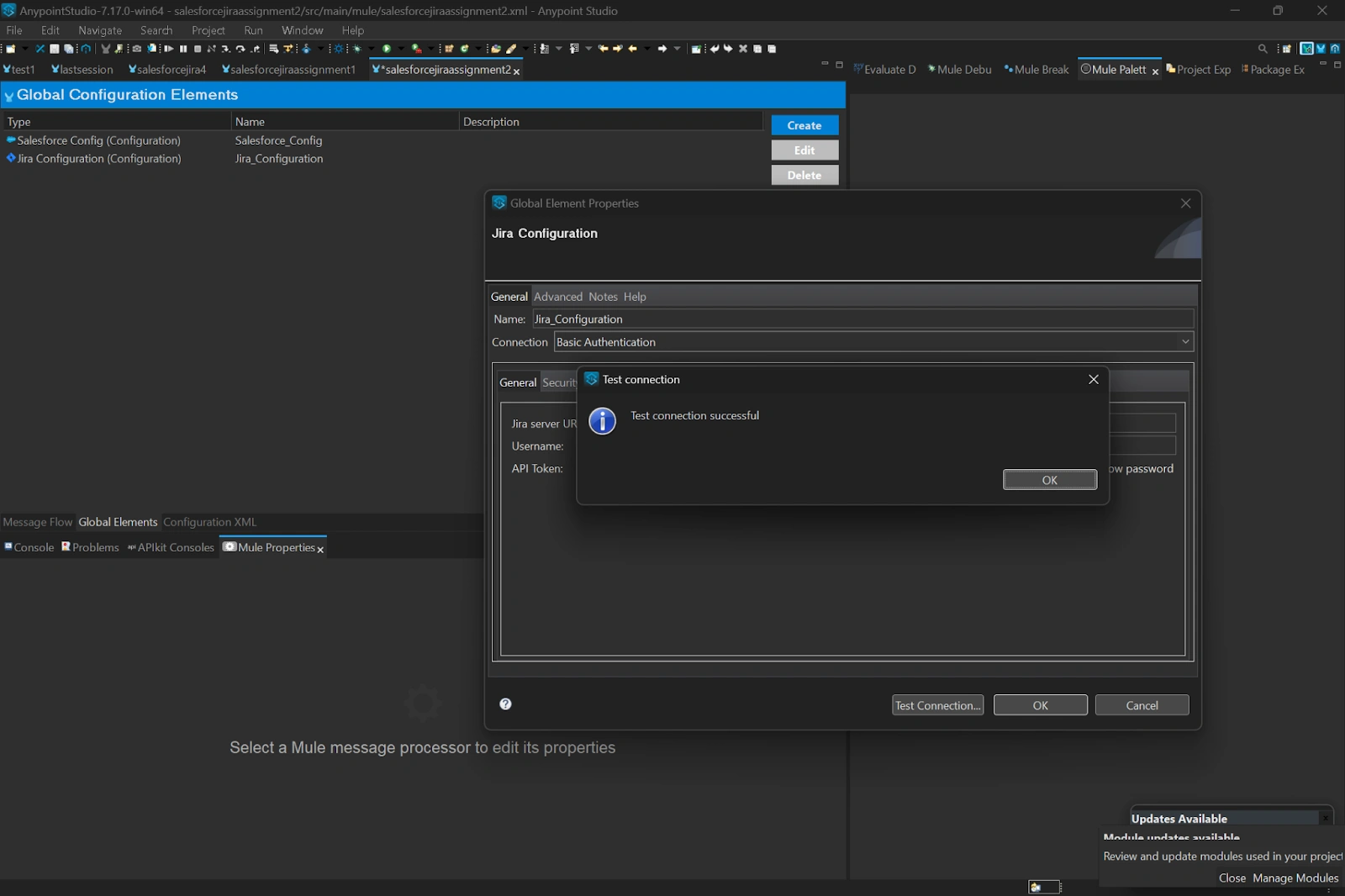Dismiss the Updates Available notification
Screen dimensions: 1345x896
(1326, 818)
